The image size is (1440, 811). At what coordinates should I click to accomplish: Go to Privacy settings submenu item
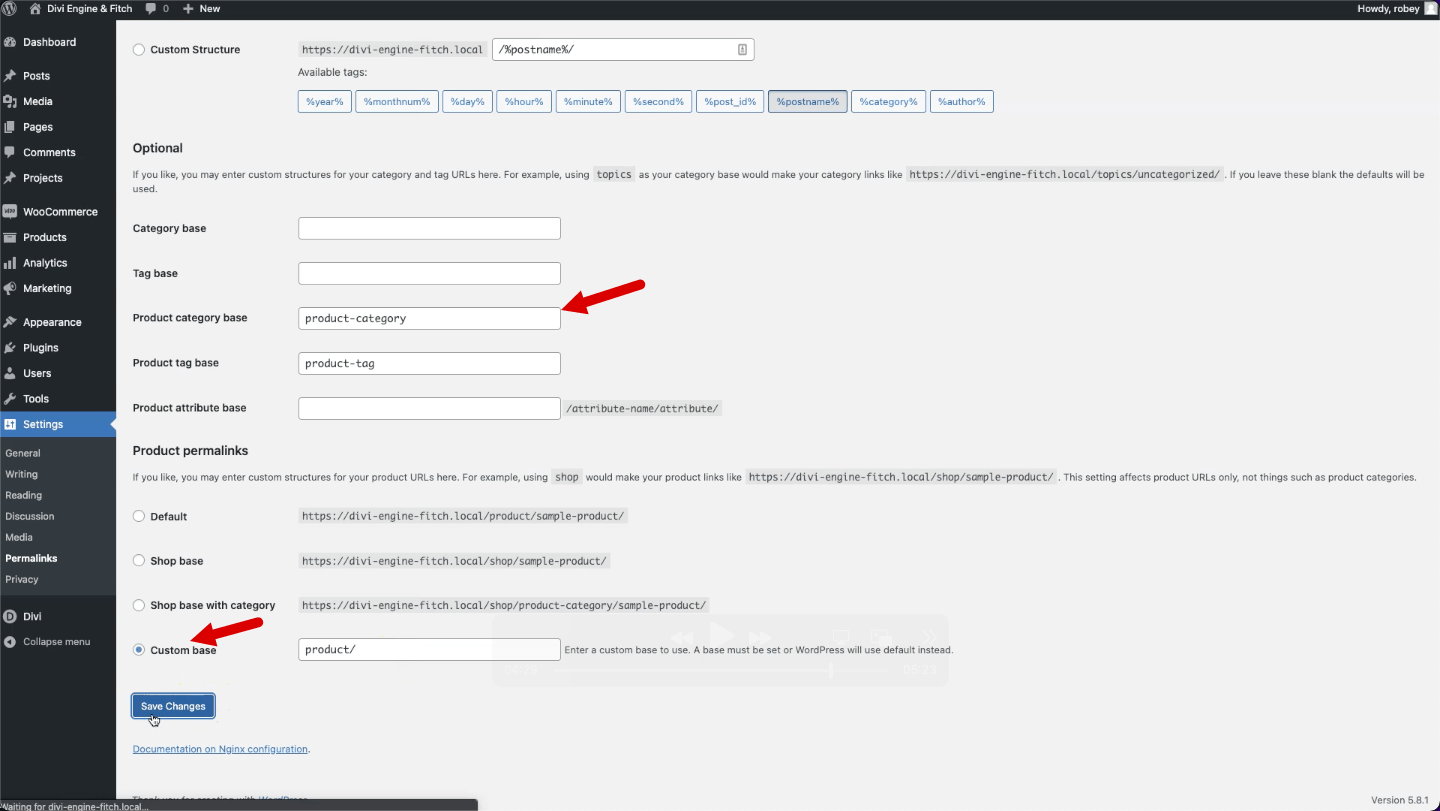point(22,579)
